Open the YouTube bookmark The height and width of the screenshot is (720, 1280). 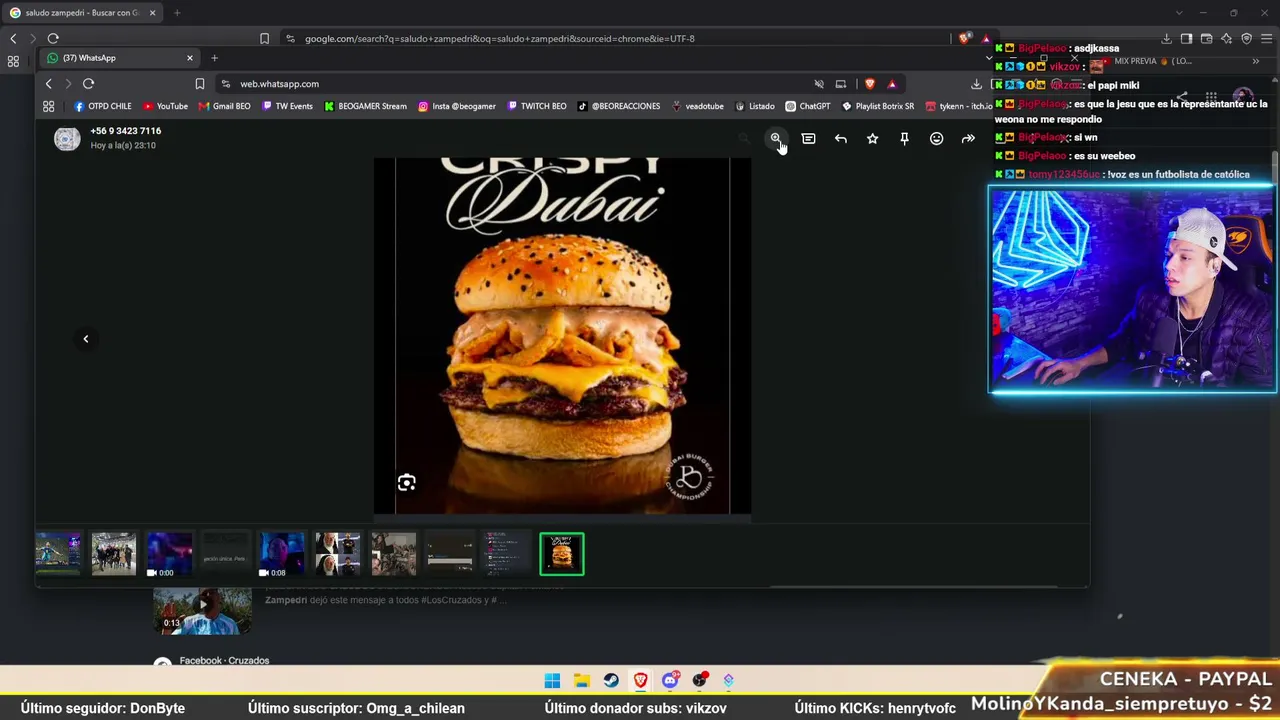165,106
